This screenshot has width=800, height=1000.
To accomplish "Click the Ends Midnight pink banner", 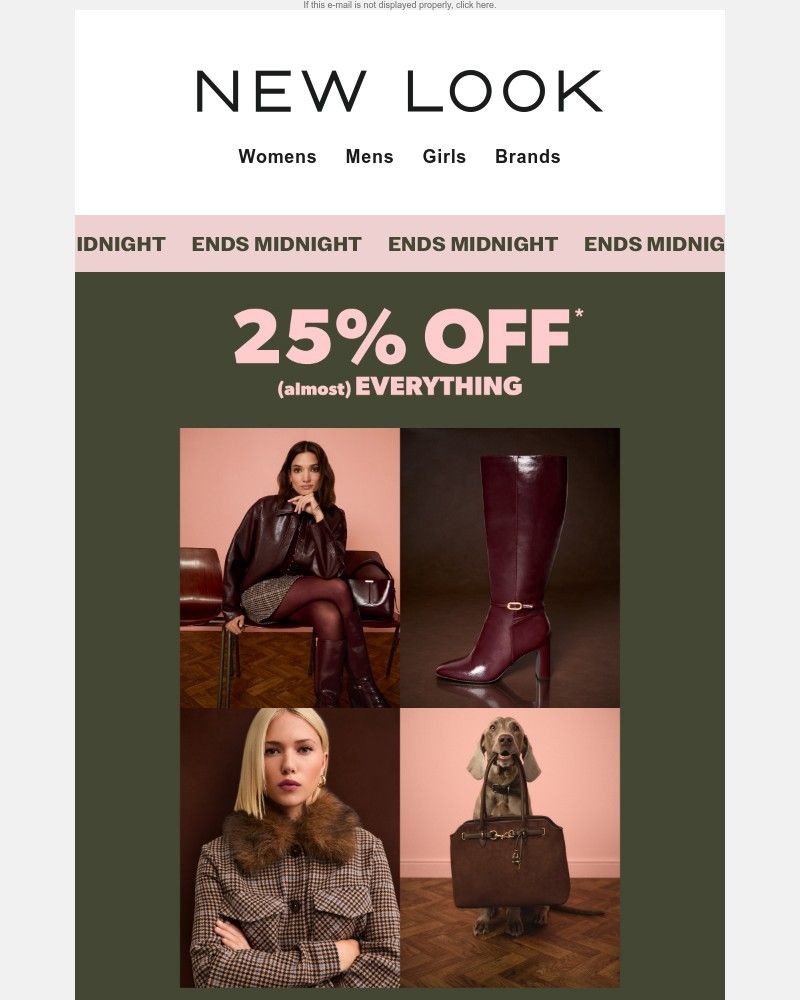I will click(x=400, y=244).
